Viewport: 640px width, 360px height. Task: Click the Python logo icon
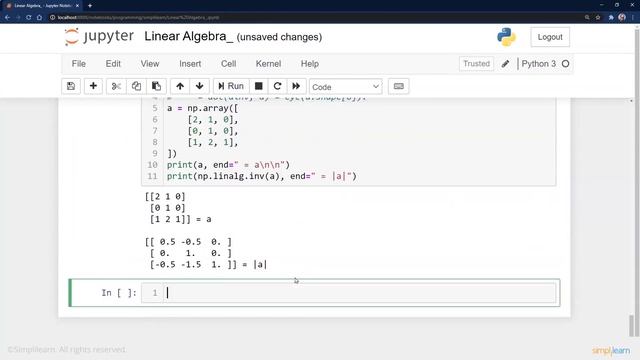(506, 37)
